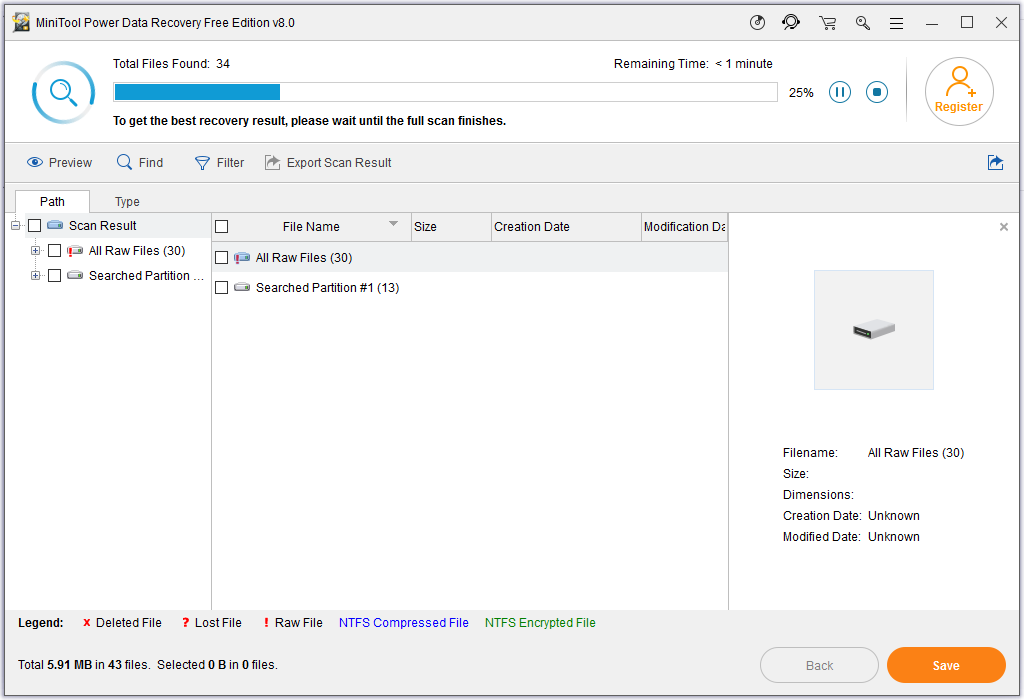Click the Register icon
This screenshot has height=700, width=1024.
[959, 91]
